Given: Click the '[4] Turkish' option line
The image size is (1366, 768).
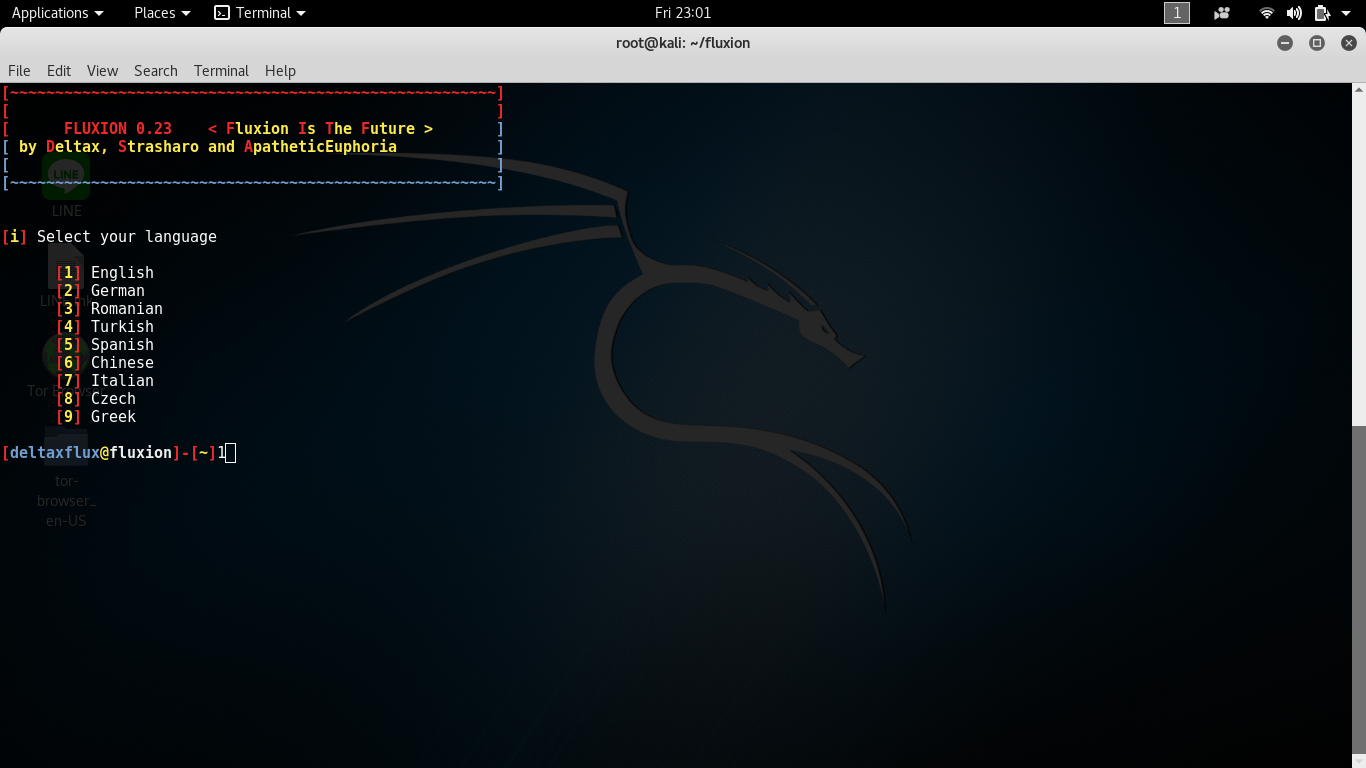Looking at the screenshot, I should click(105, 327).
